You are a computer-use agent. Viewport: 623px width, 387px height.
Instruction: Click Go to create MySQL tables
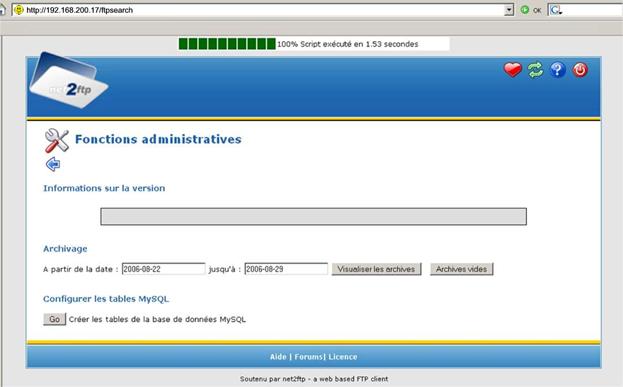click(54, 319)
